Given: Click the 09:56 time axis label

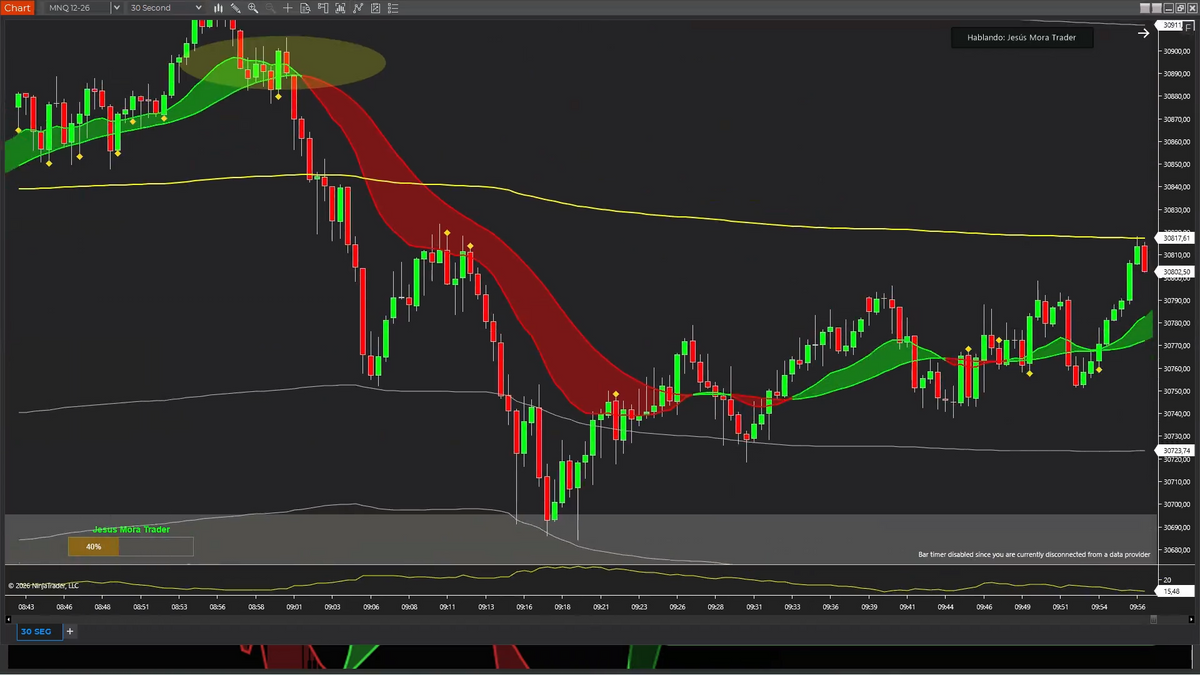Looking at the screenshot, I should (1137, 607).
